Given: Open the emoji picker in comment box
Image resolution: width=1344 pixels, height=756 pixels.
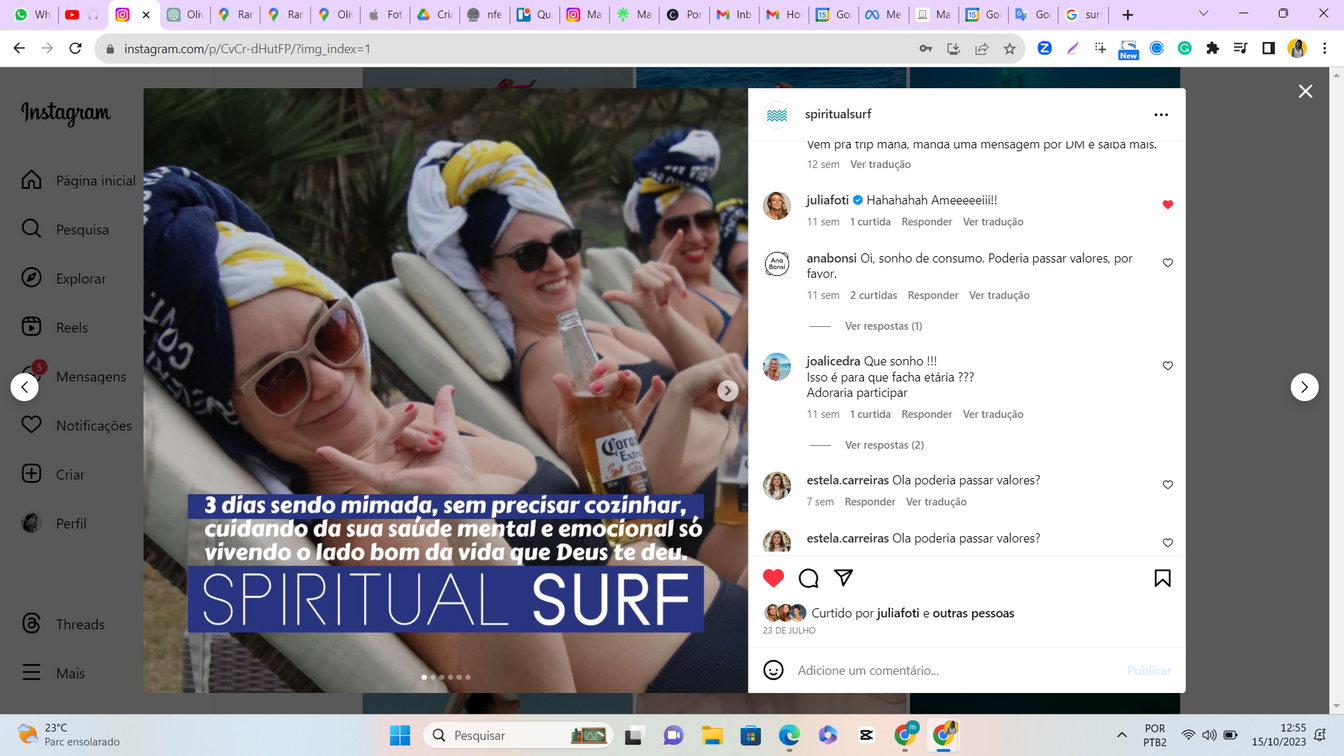Looking at the screenshot, I should pyautogui.click(x=773, y=670).
